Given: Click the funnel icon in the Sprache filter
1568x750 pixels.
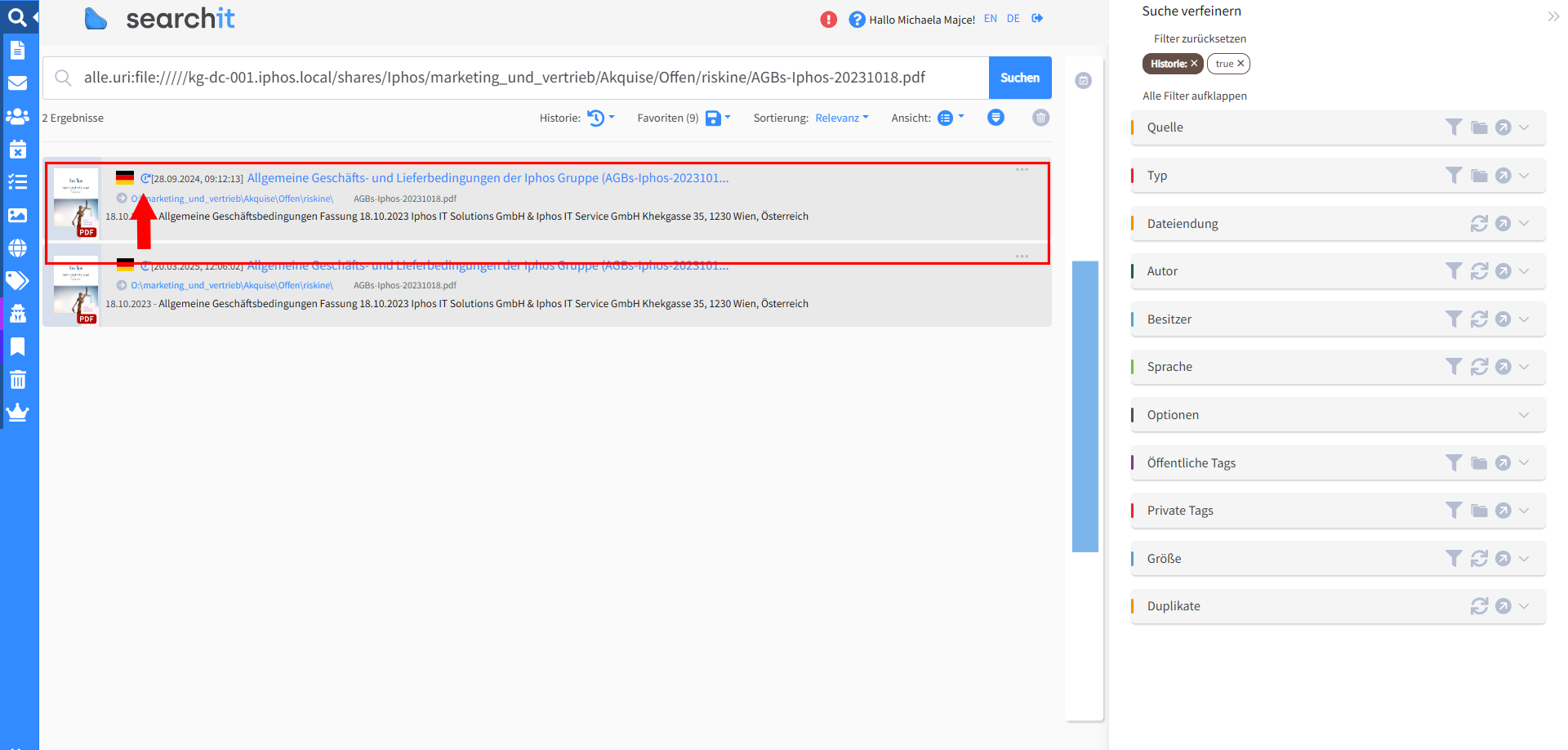Looking at the screenshot, I should 1454,367.
